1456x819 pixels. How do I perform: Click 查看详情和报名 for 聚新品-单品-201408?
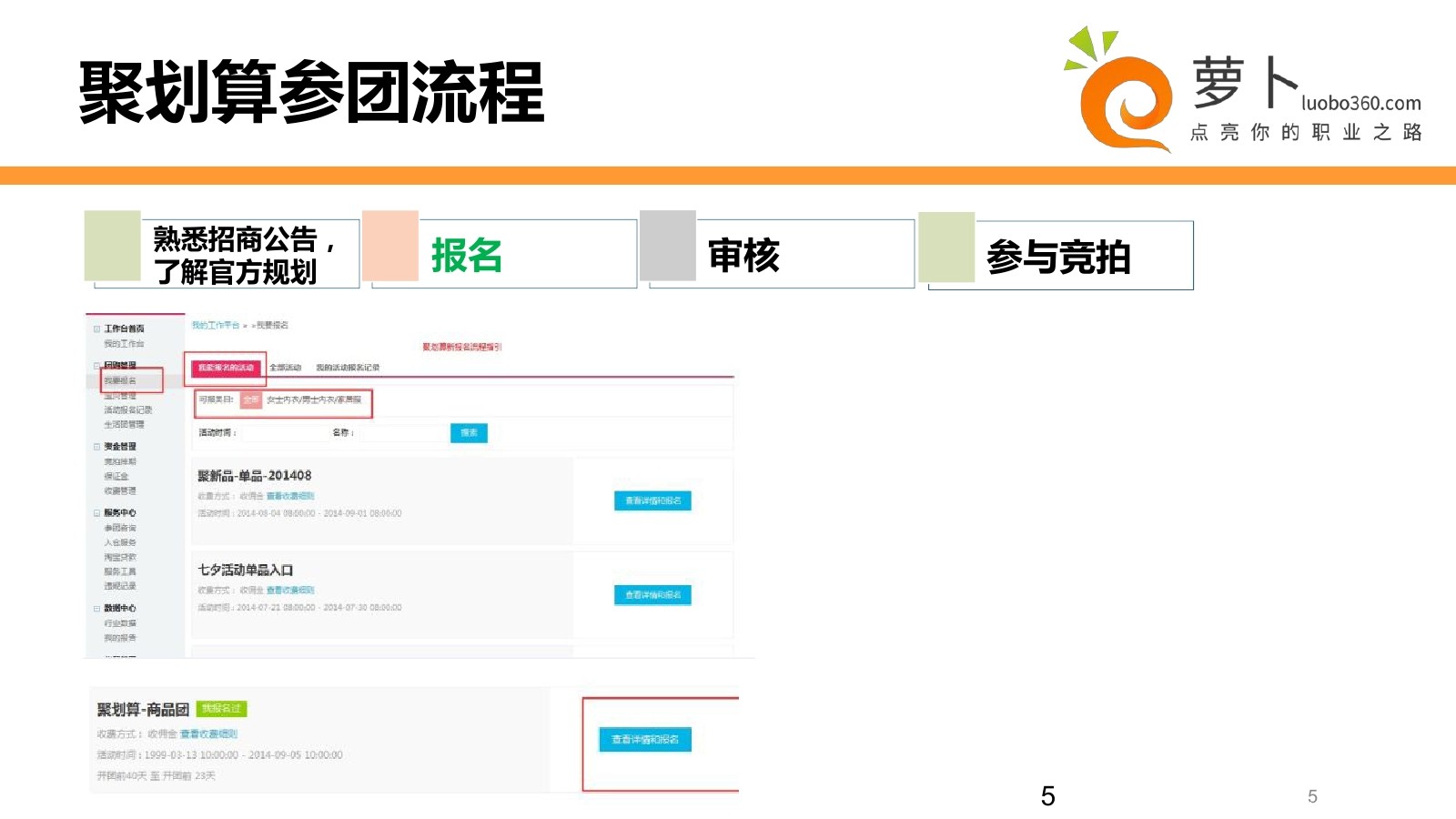click(x=653, y=500)
